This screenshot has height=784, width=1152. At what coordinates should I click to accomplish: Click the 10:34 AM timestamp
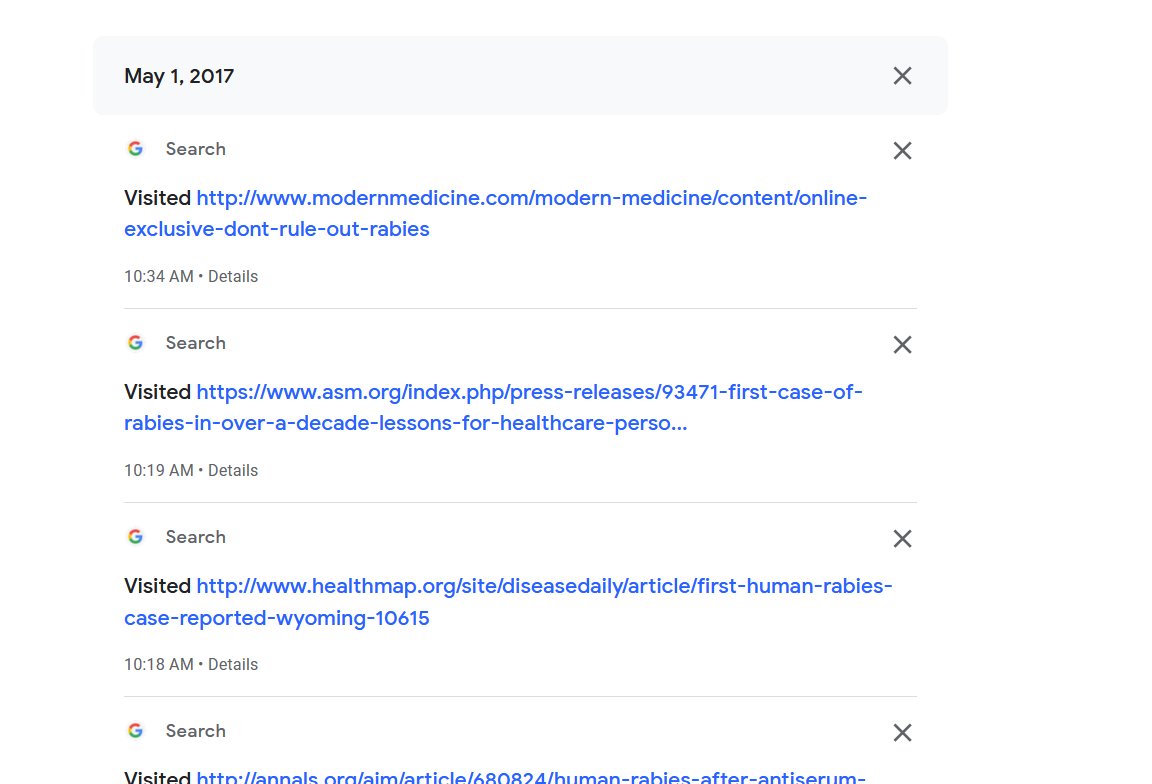(159, 276)
